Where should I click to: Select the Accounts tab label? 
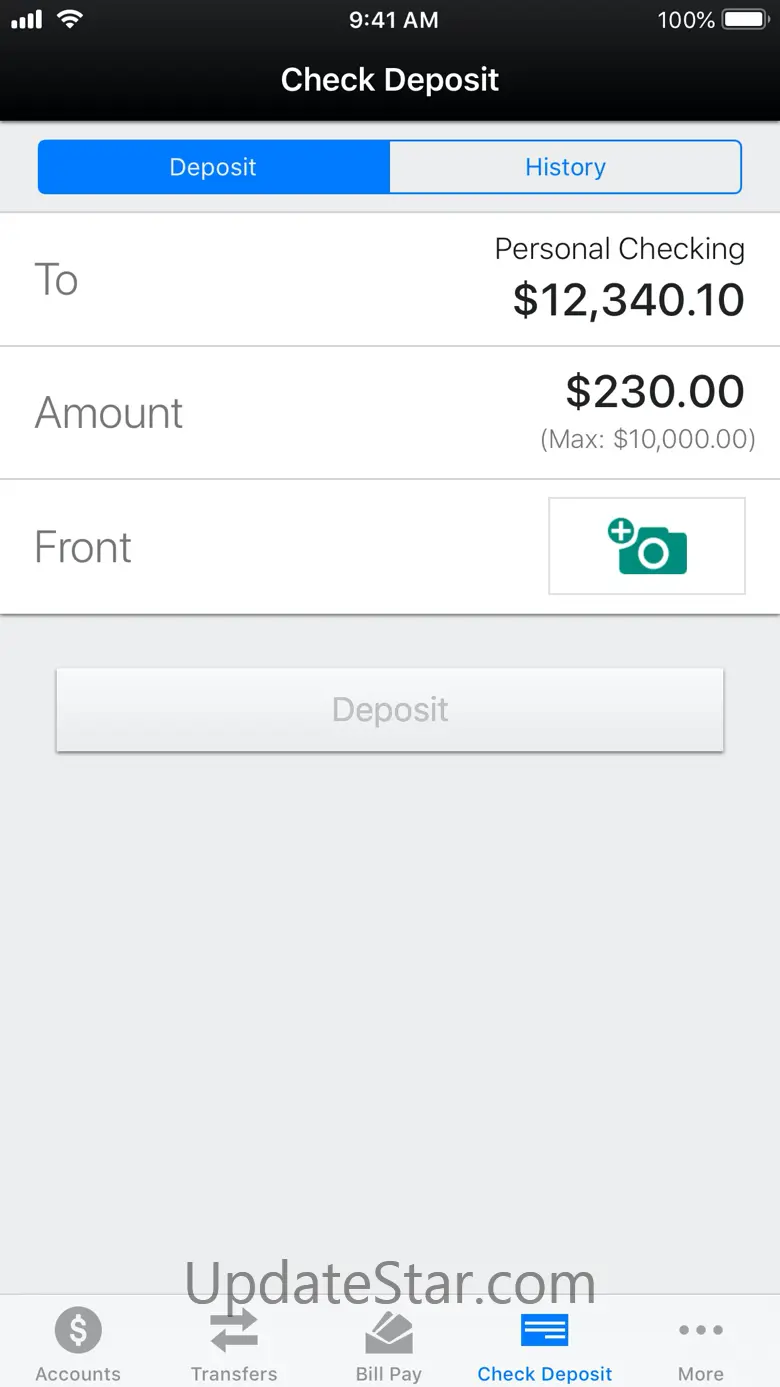coord(78,1374)
